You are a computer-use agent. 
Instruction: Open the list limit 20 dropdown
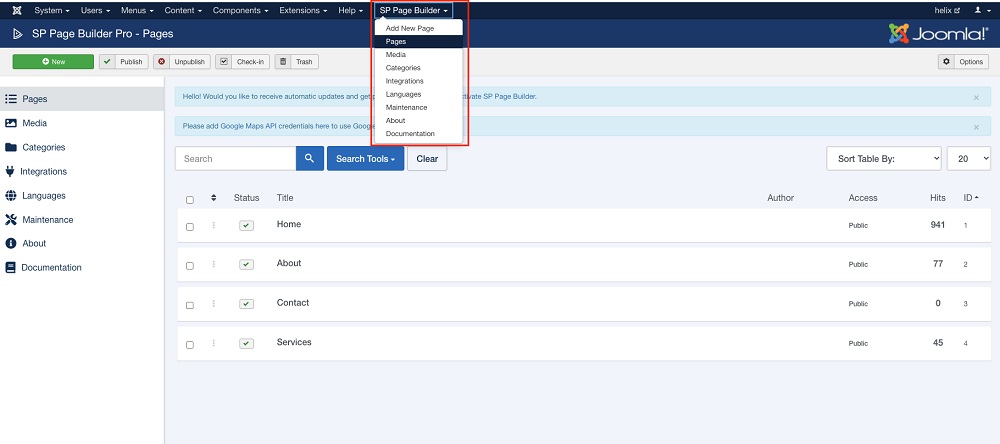(x=968, y=158)
